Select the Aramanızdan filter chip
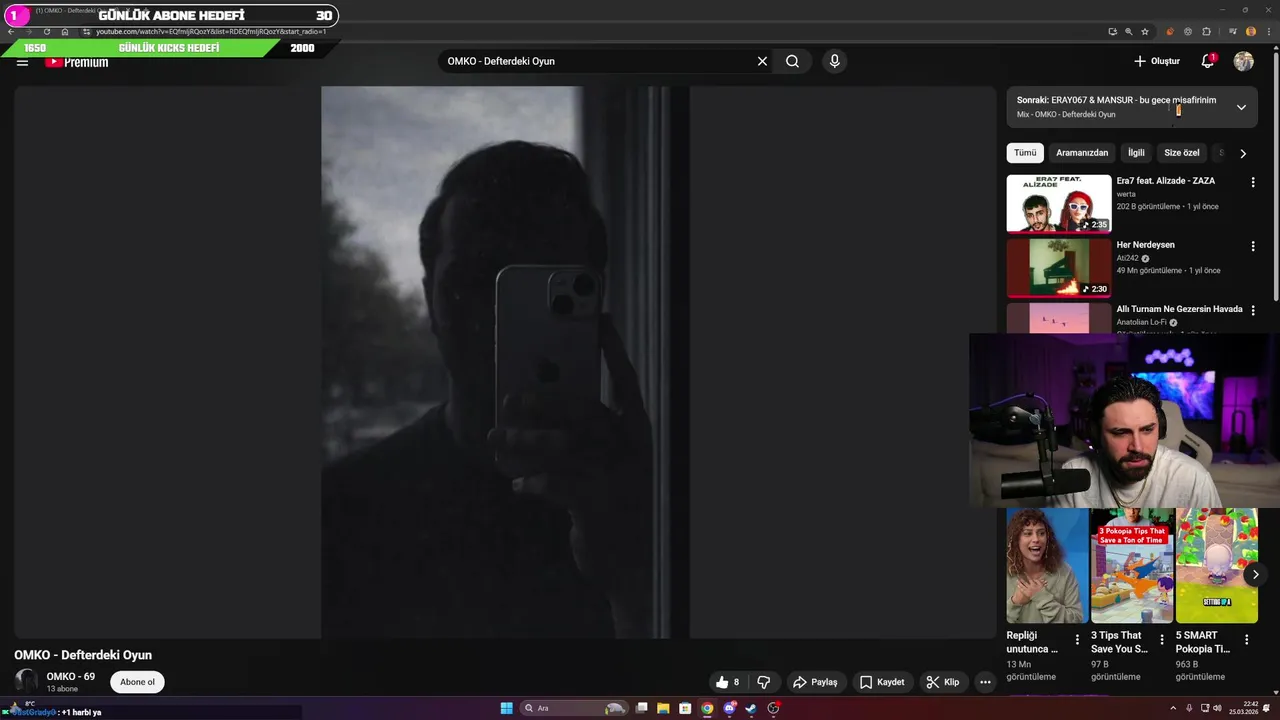Viewport: 1280px width, 720px height. (1082, 153)
